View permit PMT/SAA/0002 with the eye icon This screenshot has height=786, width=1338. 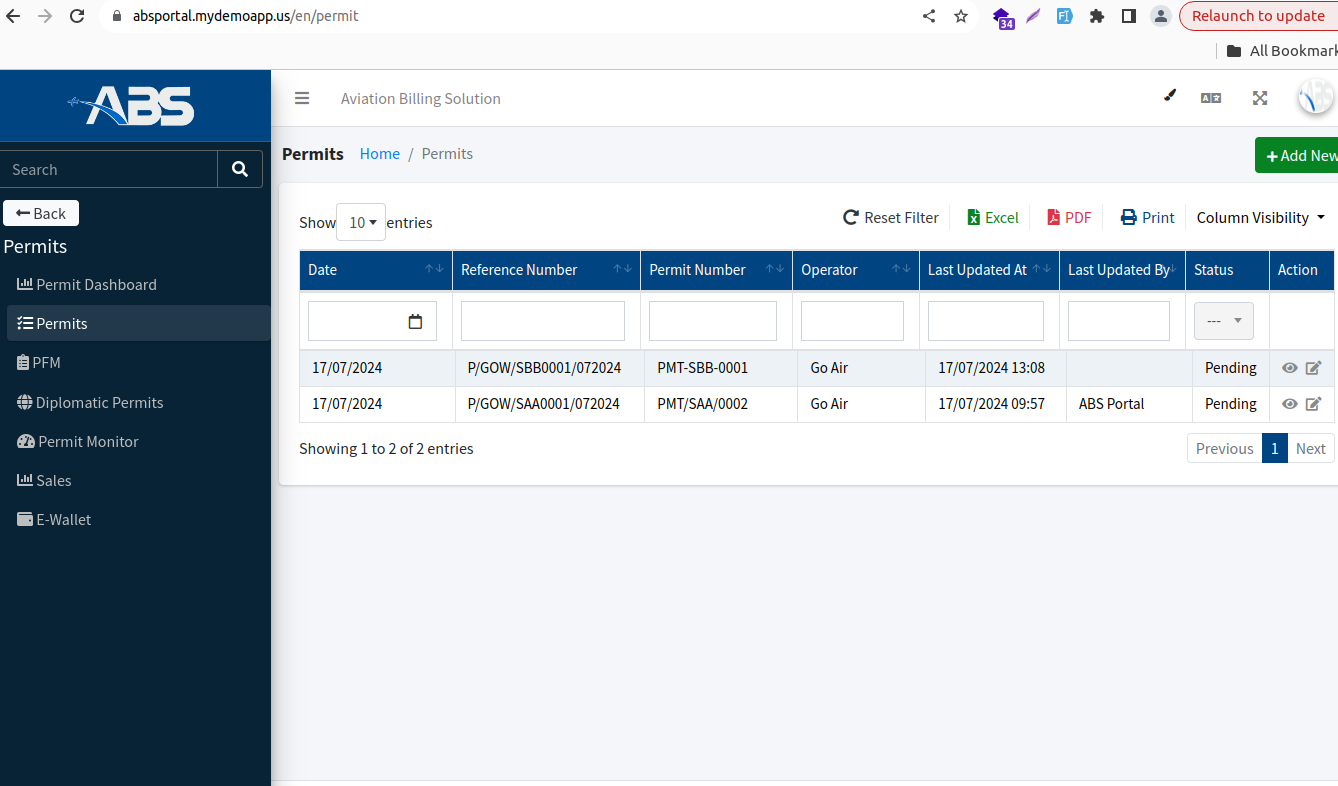1290,404
